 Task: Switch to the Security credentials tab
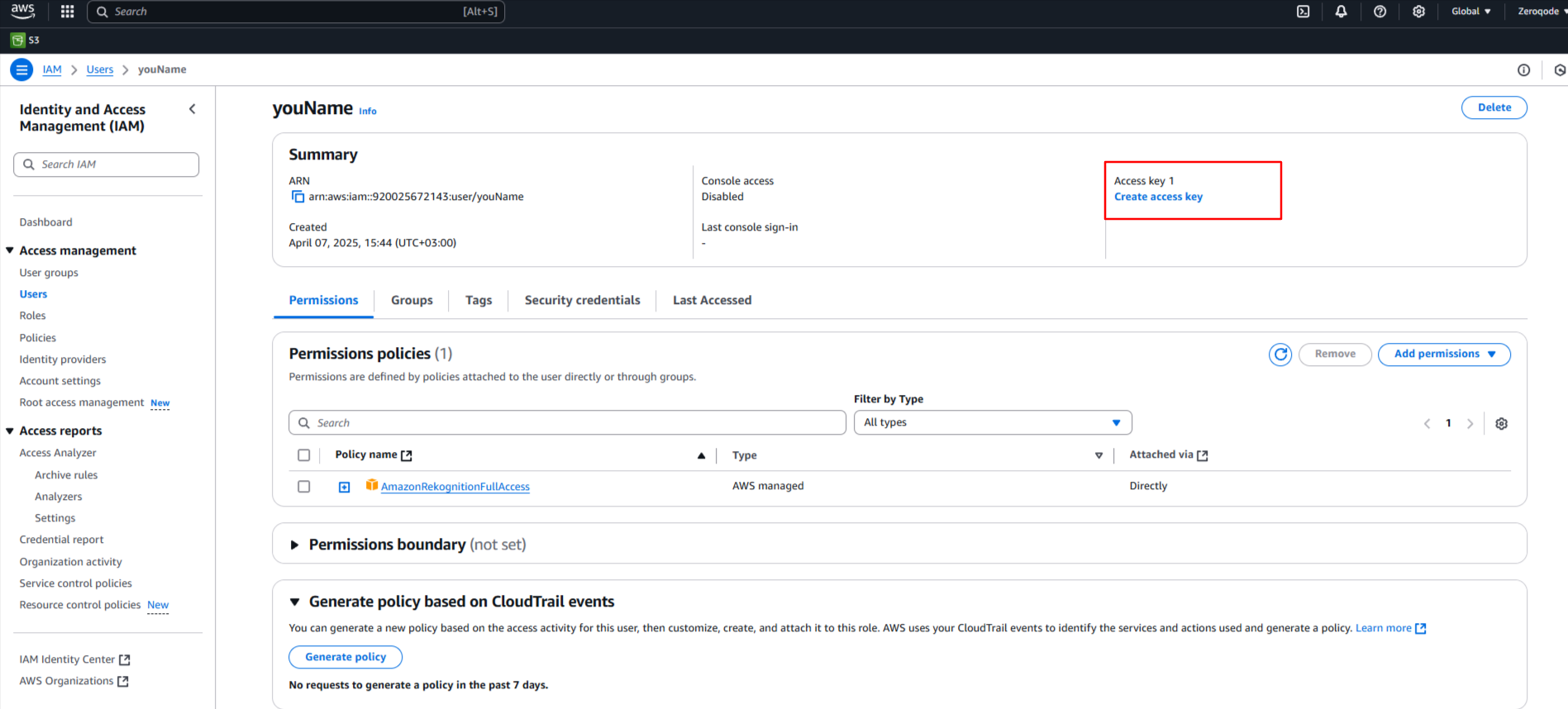tap(582, 301)
